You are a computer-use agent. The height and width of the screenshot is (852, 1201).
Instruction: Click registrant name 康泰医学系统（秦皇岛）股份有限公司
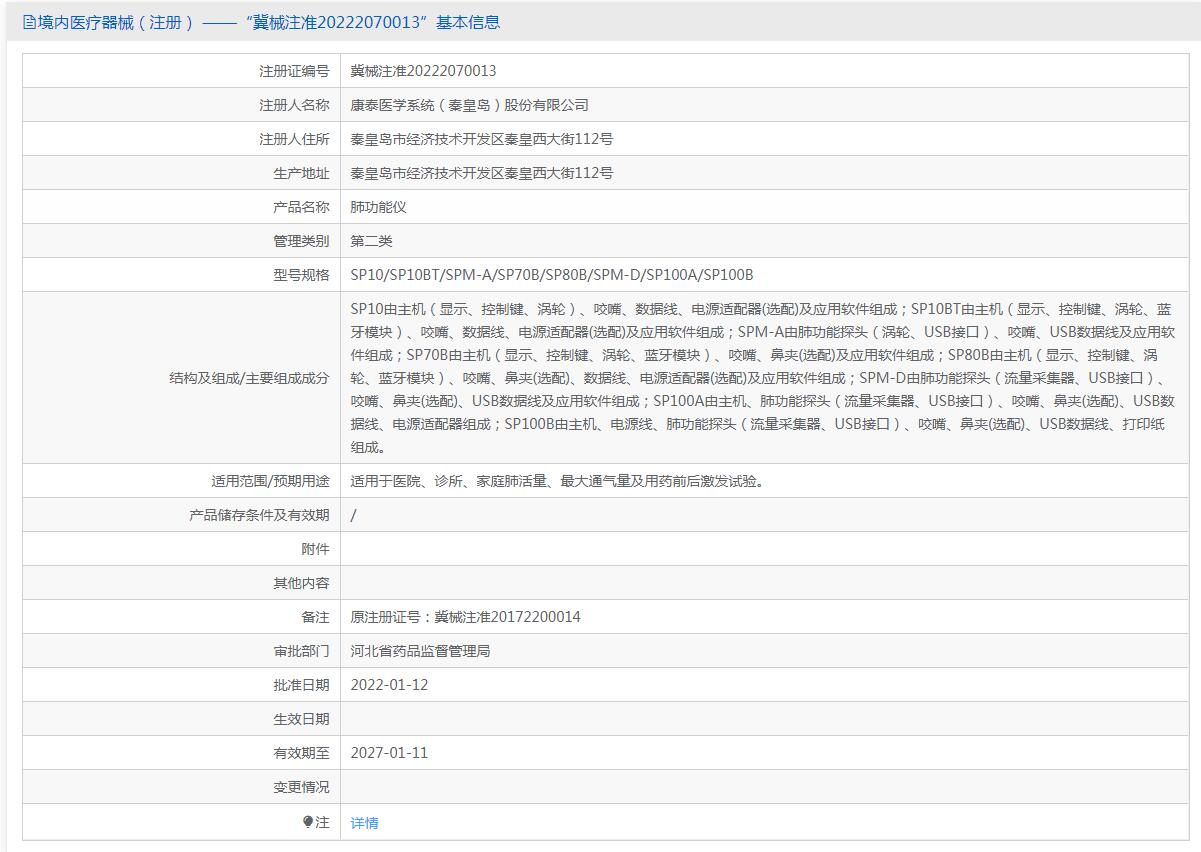click(x=469, y=105)
